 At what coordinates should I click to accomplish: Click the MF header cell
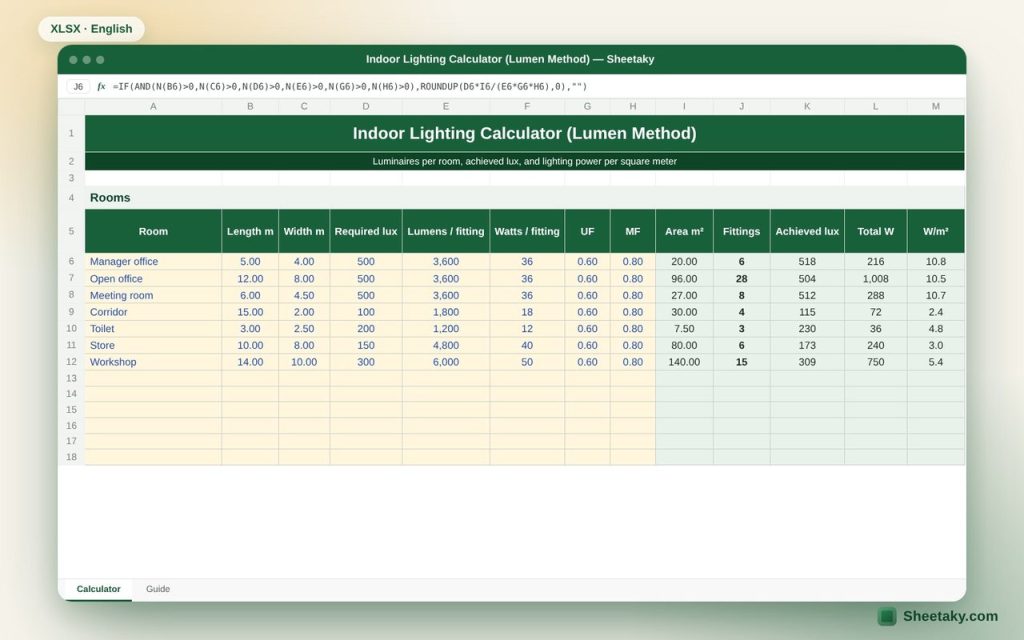pyautogui.click(x=633, y=231)
